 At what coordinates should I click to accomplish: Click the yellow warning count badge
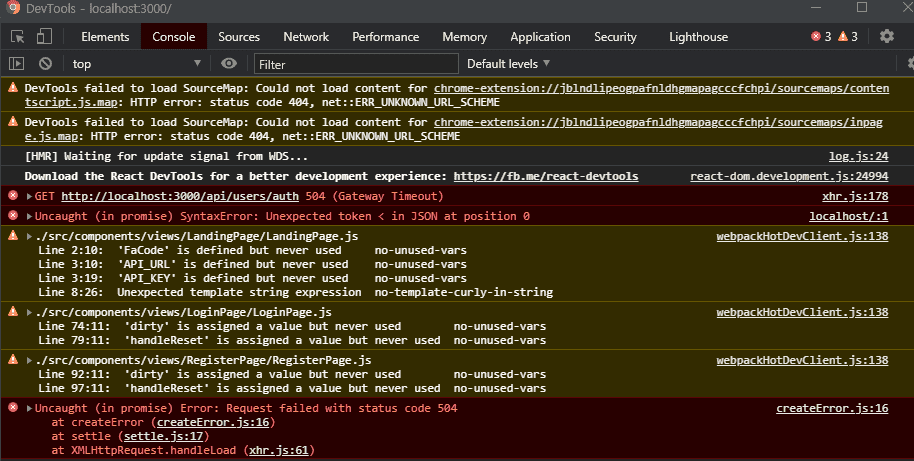tap(848, 37)
